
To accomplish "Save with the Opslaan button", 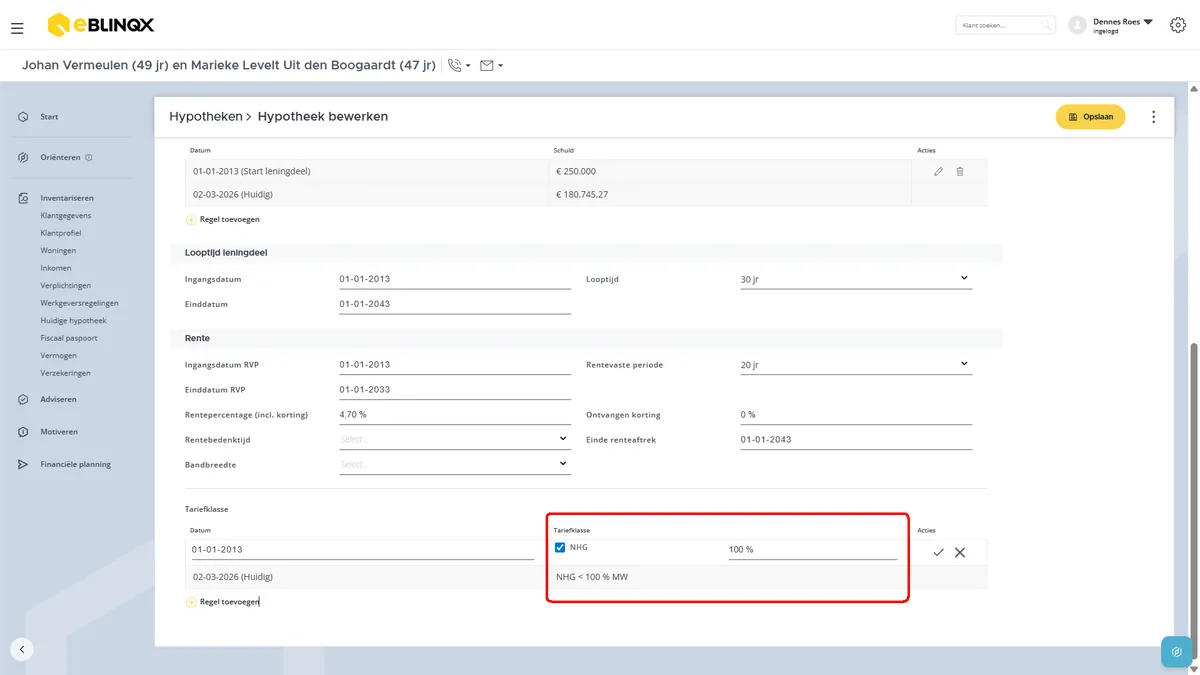I will click(1091, 117).
